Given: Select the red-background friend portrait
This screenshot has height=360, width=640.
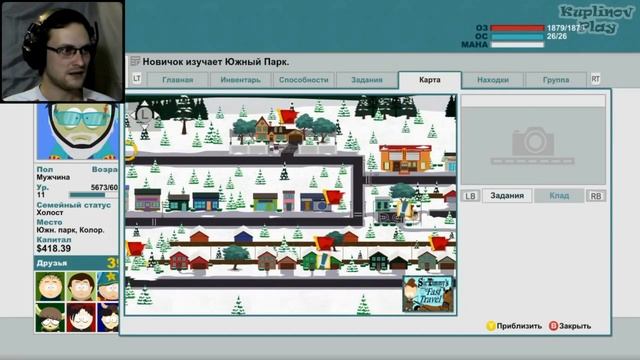Looking at the screenshot, I should [81, 317].
